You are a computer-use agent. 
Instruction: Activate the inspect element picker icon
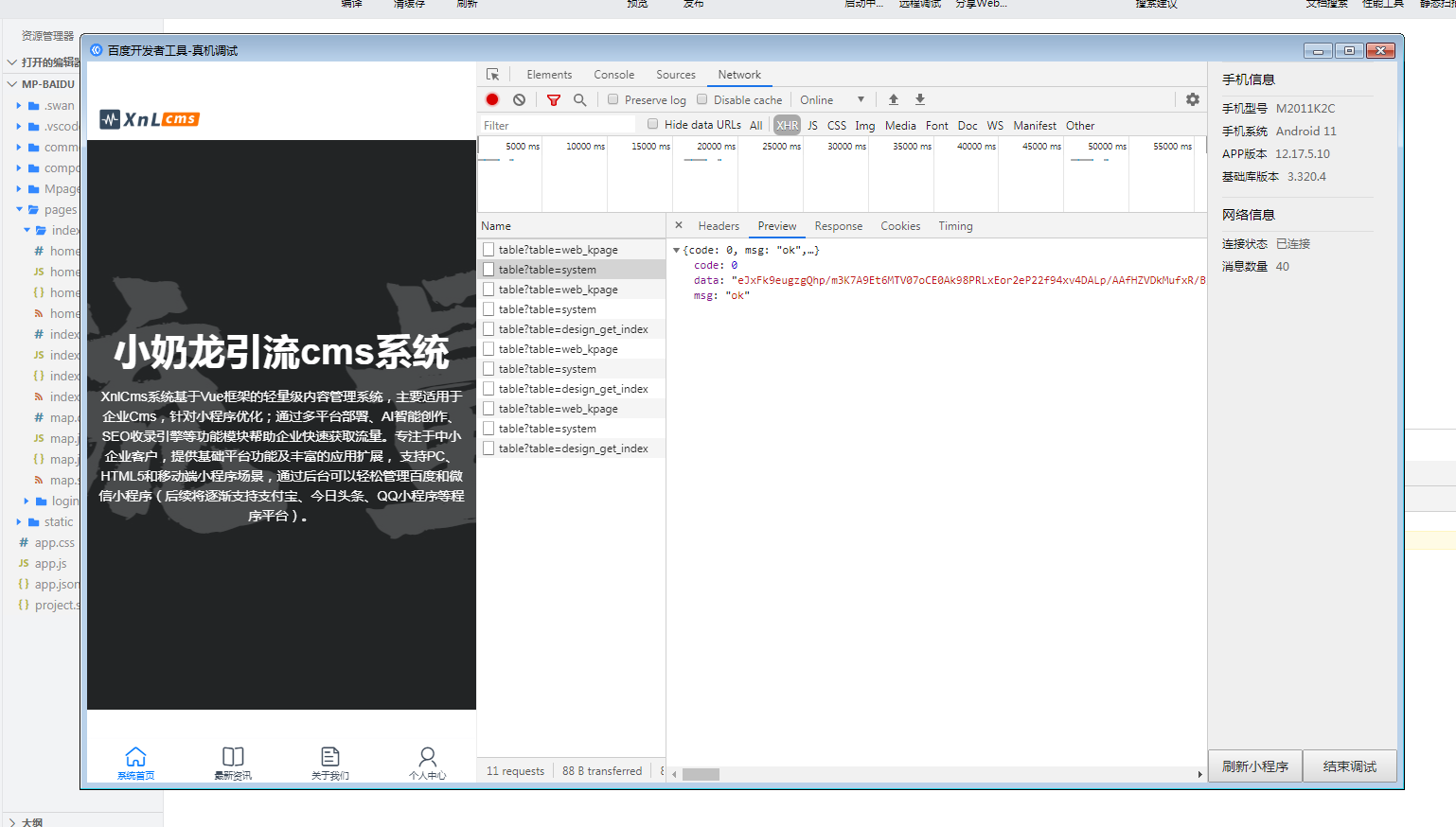coord(492,75)
